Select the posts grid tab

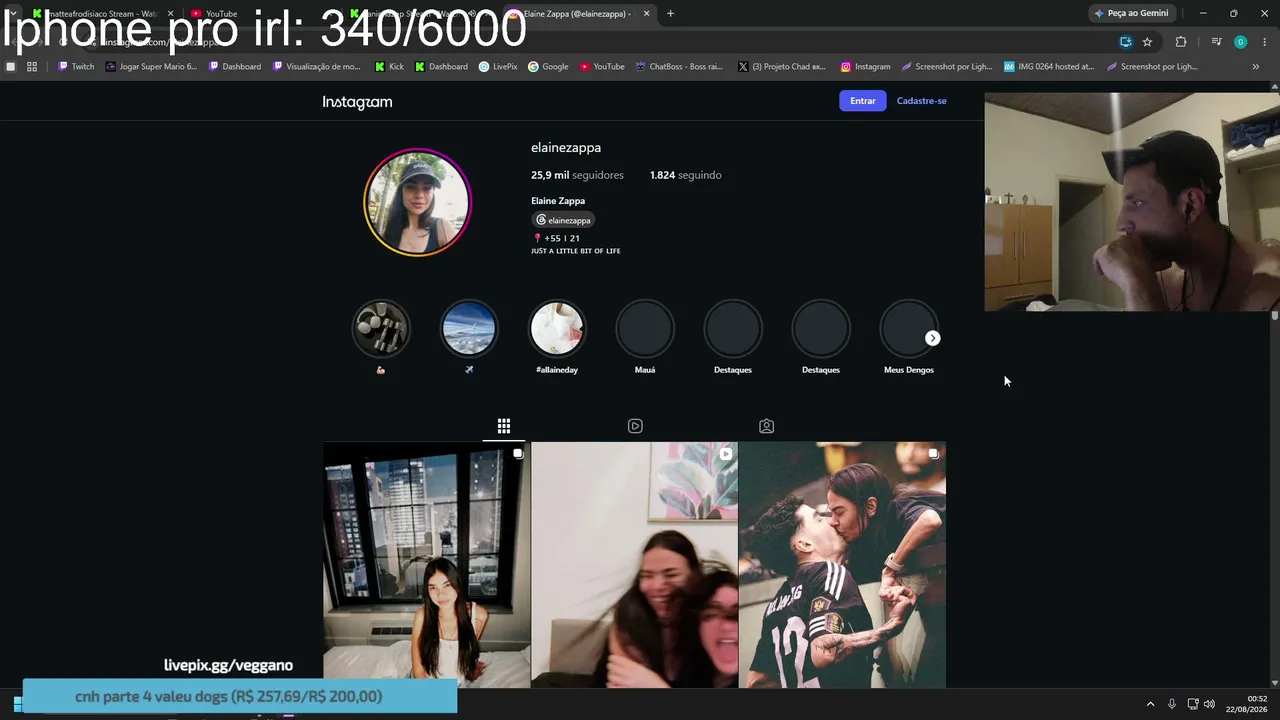[504, 426]
